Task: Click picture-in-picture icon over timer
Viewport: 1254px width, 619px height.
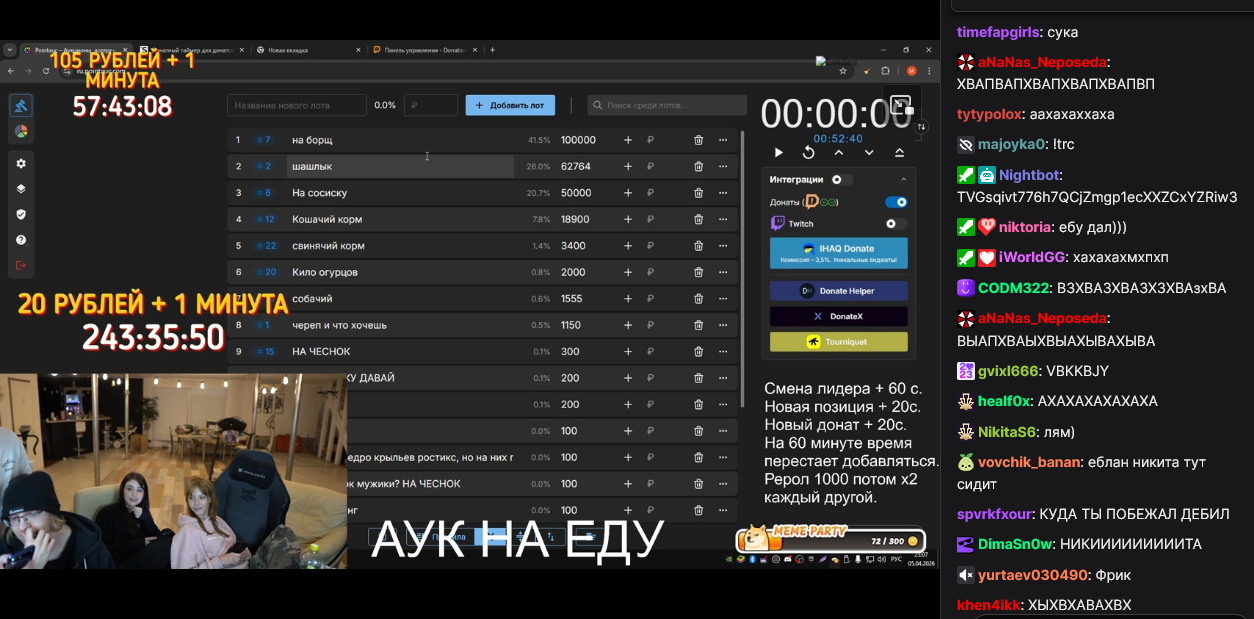Action: pyautogui.click(x=901, y=105)
